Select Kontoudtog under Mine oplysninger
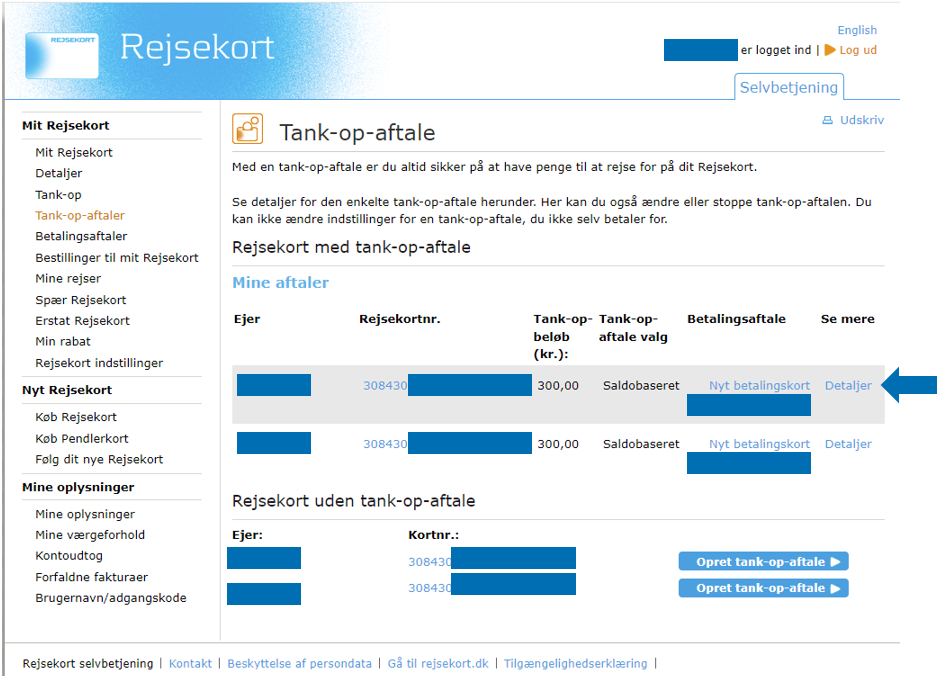 pos(69,555)
